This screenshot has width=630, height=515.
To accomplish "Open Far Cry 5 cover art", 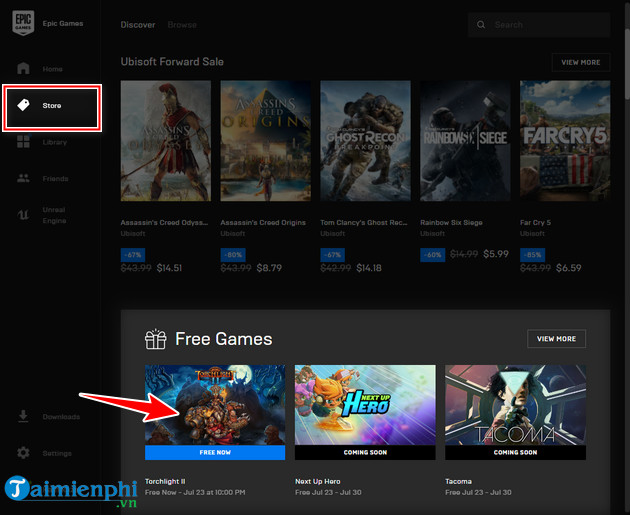I will pos(565,141).
